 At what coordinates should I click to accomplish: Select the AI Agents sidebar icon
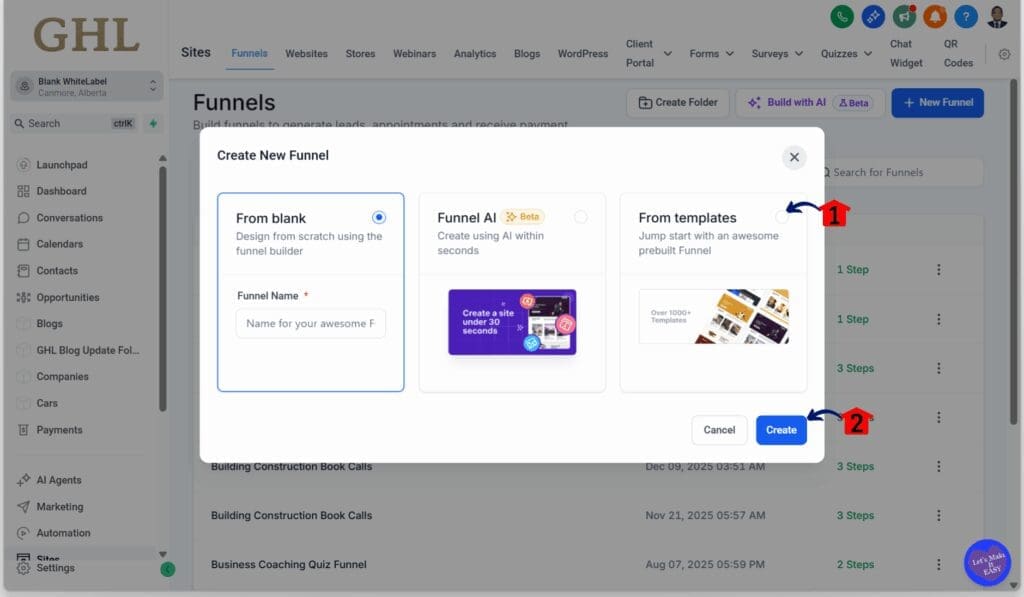24,479
